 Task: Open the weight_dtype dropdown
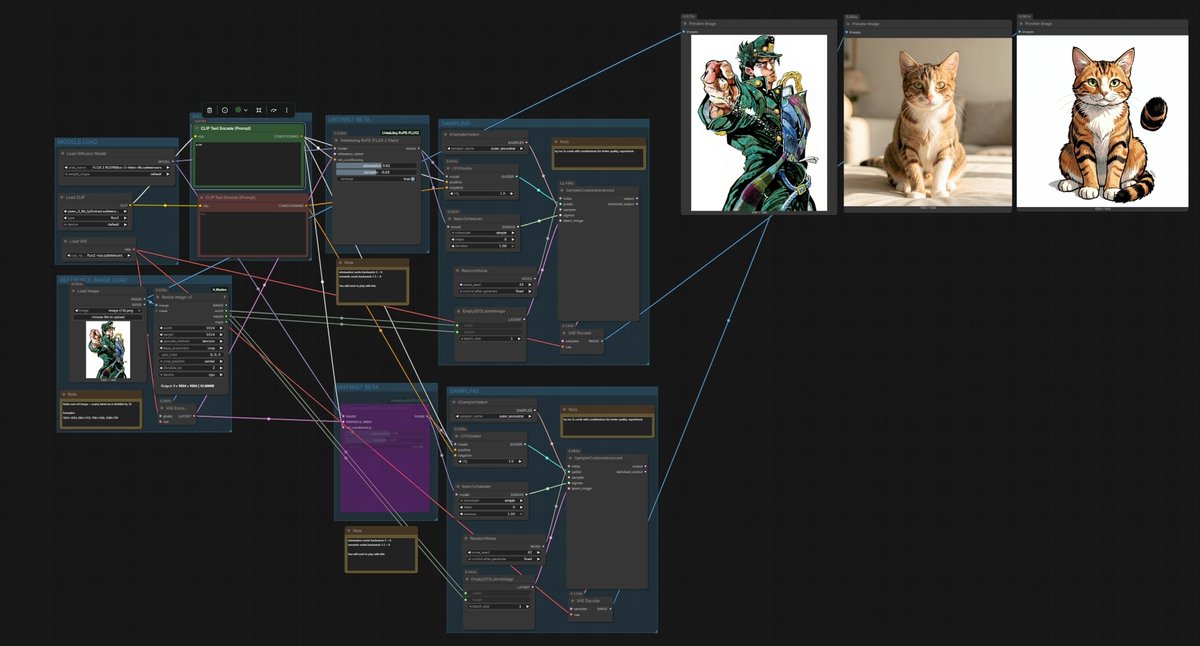coord(115,174)
